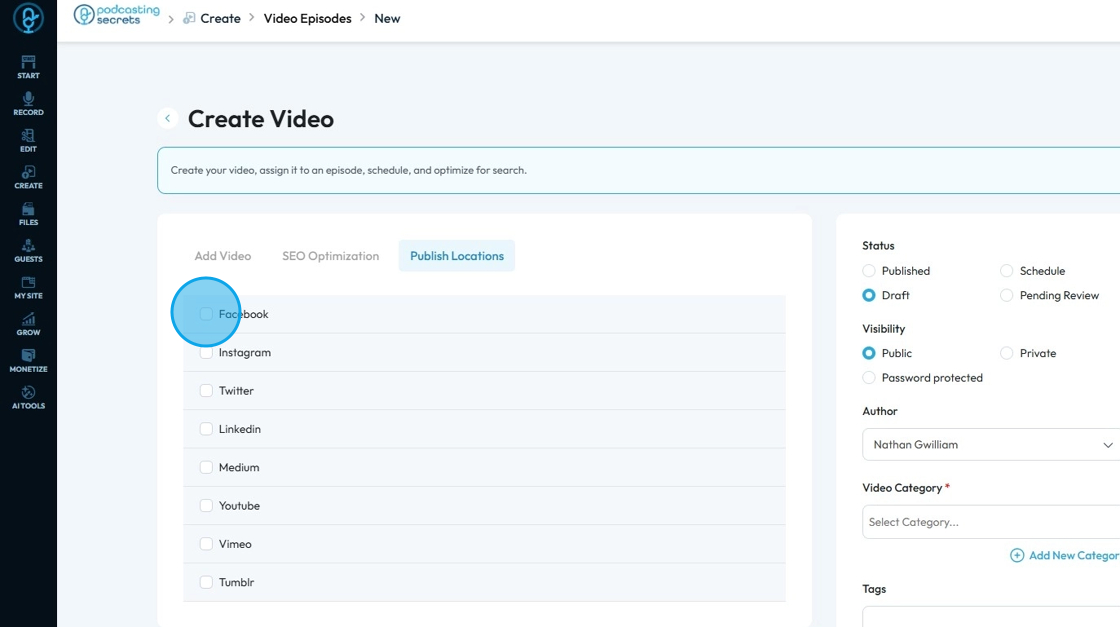Check the Instagram publish location

[206, 353]
